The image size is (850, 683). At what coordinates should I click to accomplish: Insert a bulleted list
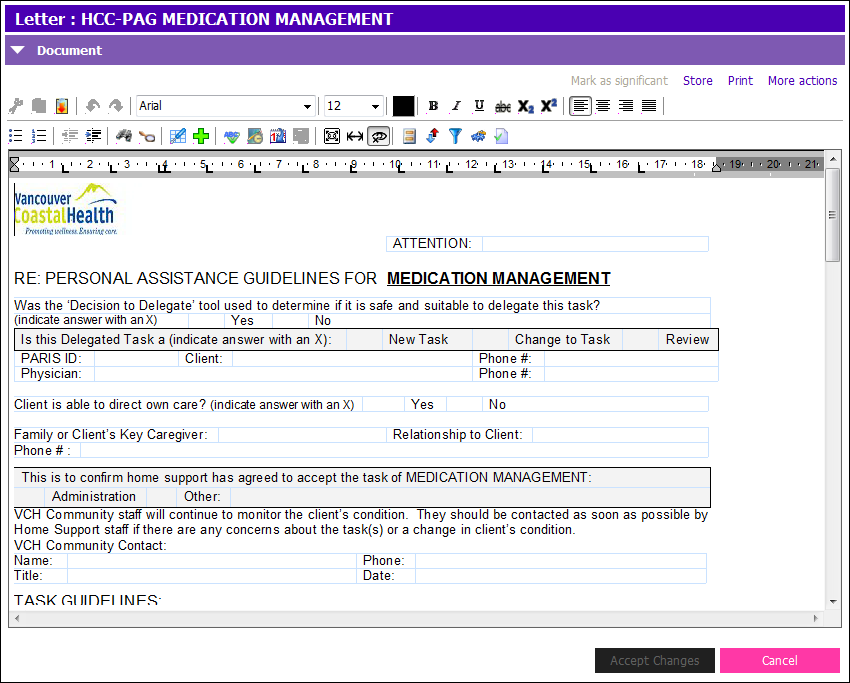pos(16,136)
